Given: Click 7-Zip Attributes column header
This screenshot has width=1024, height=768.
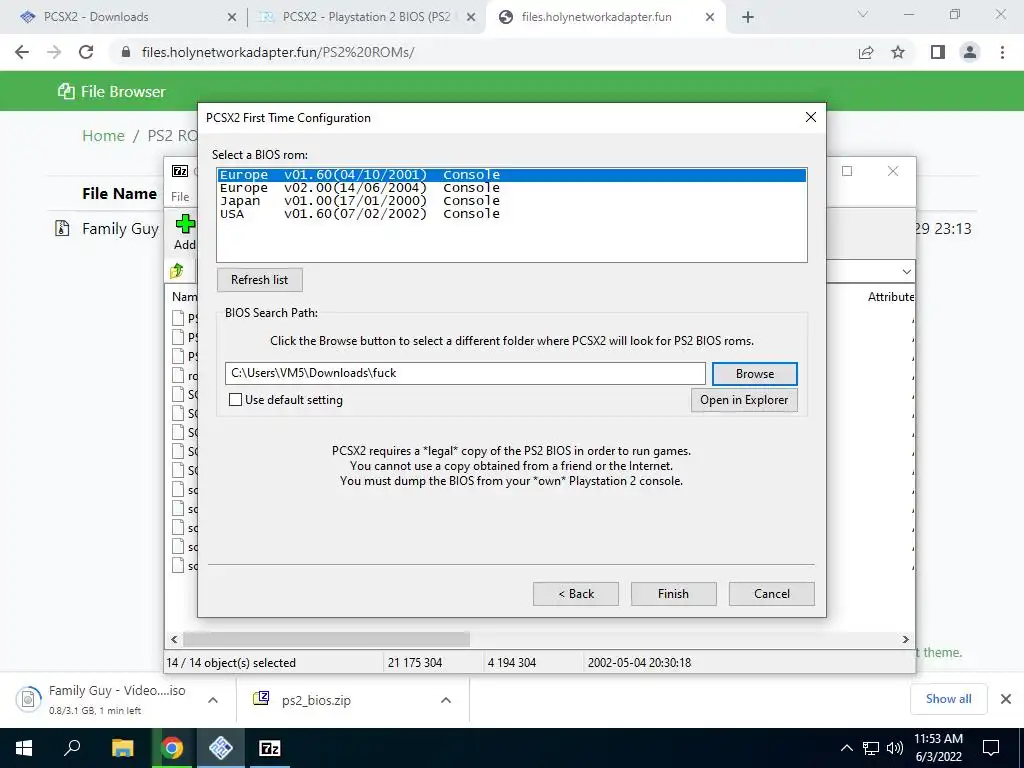Looking at the screenshot, I should point(891,296).
